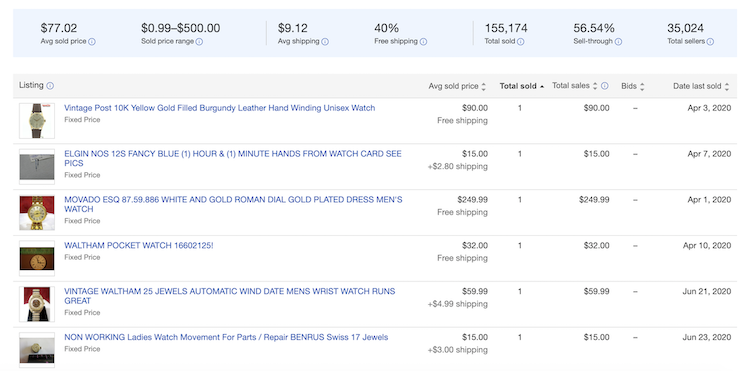The height and width of the screenshot is (371, 749).
Task: Click the +$2.80 shipping text
Action: (458, 166)
